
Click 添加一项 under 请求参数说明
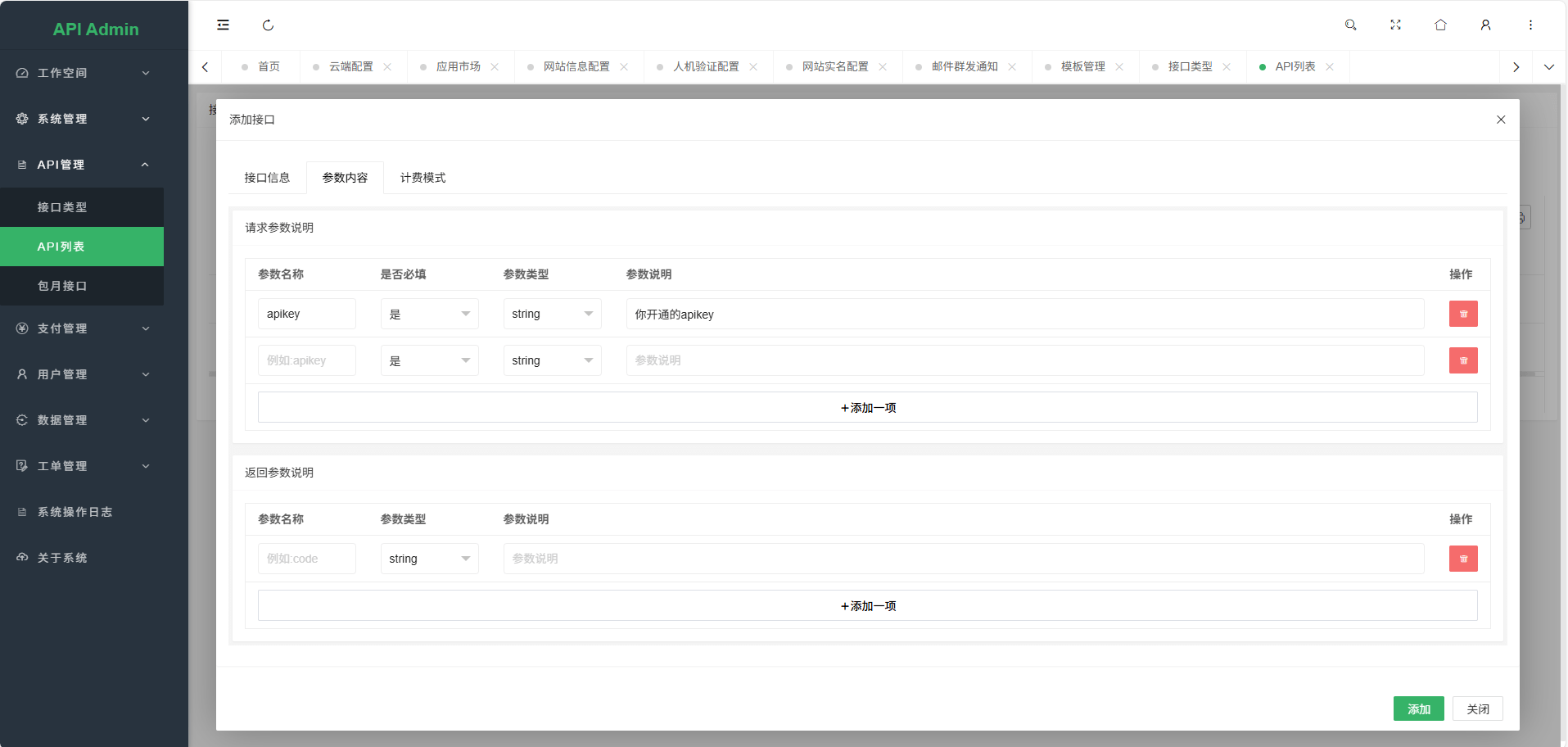tap(868, 407)
